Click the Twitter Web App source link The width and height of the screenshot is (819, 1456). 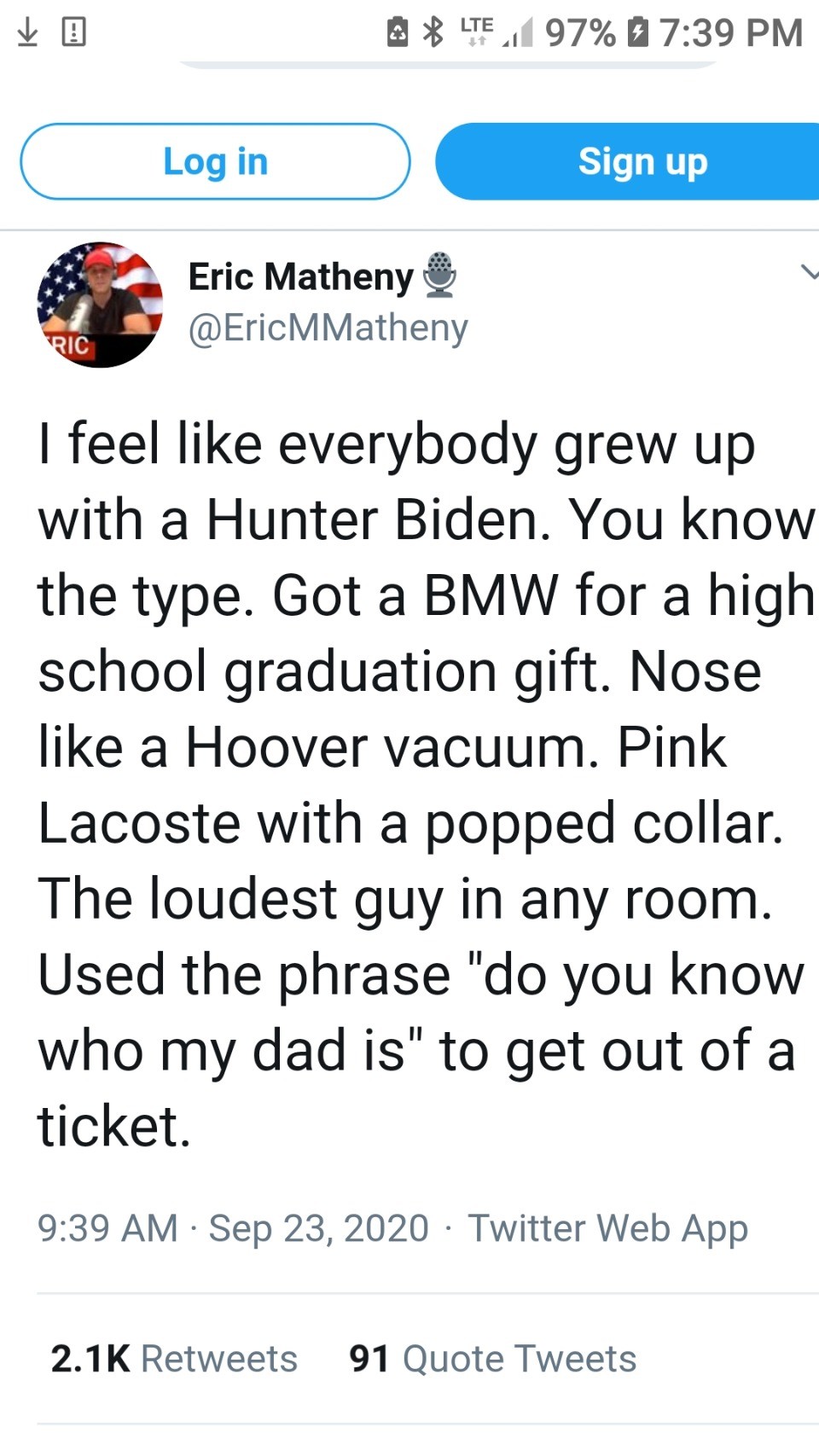[607, 1228]
